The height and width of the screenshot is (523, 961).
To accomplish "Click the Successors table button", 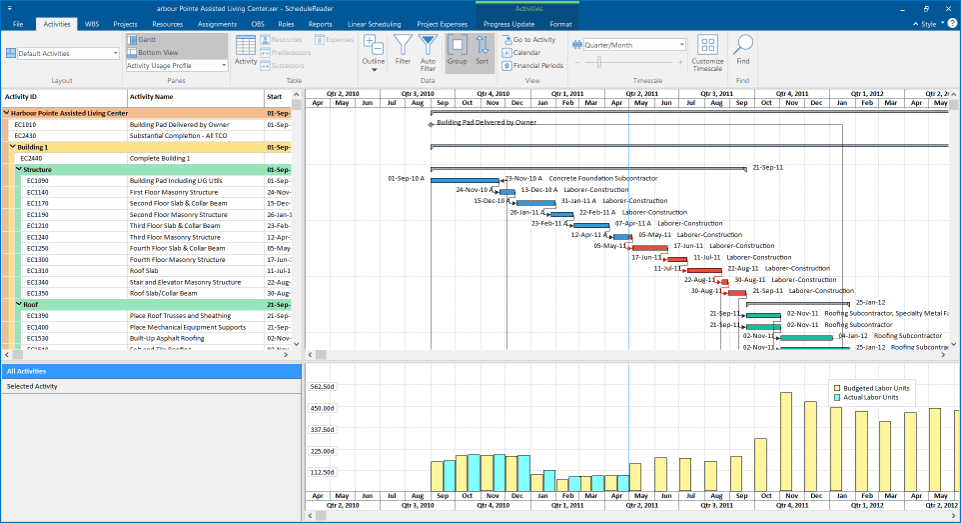I will click(282, 66).
